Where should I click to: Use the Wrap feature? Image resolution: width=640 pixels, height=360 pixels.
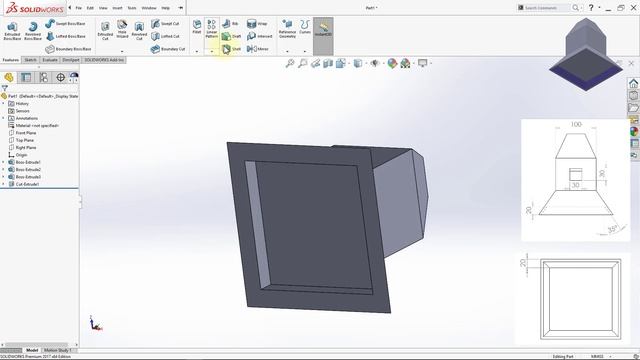coord(257,24)
